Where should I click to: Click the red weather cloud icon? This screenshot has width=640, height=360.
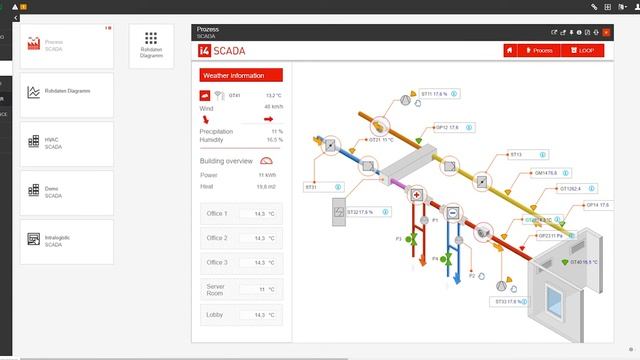[205, 96]
